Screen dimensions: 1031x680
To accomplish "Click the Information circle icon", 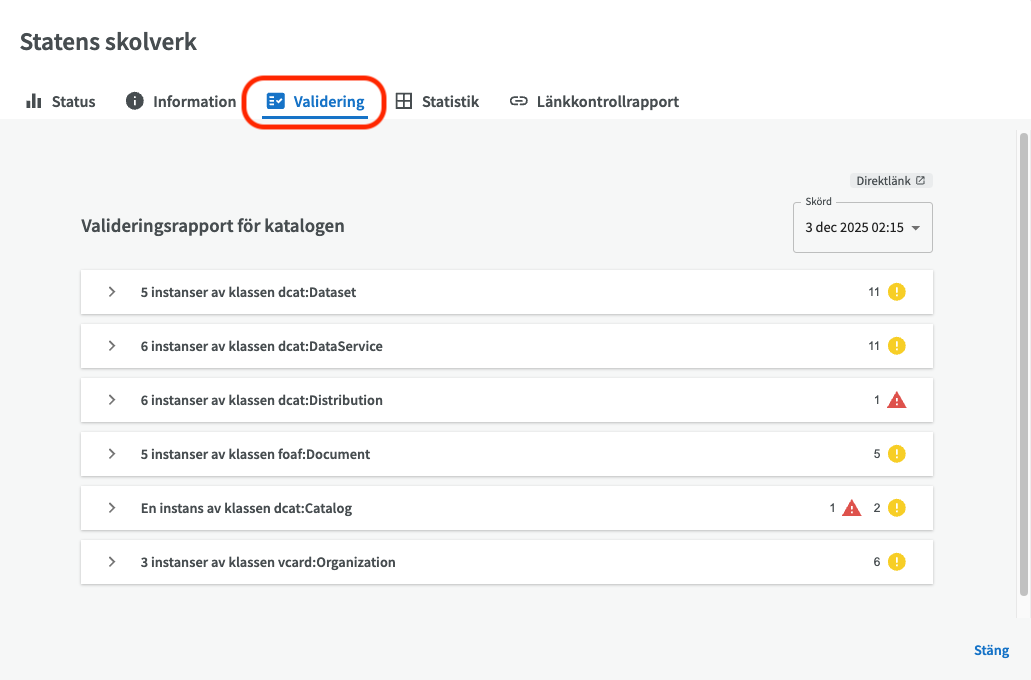I will point(135,101).
